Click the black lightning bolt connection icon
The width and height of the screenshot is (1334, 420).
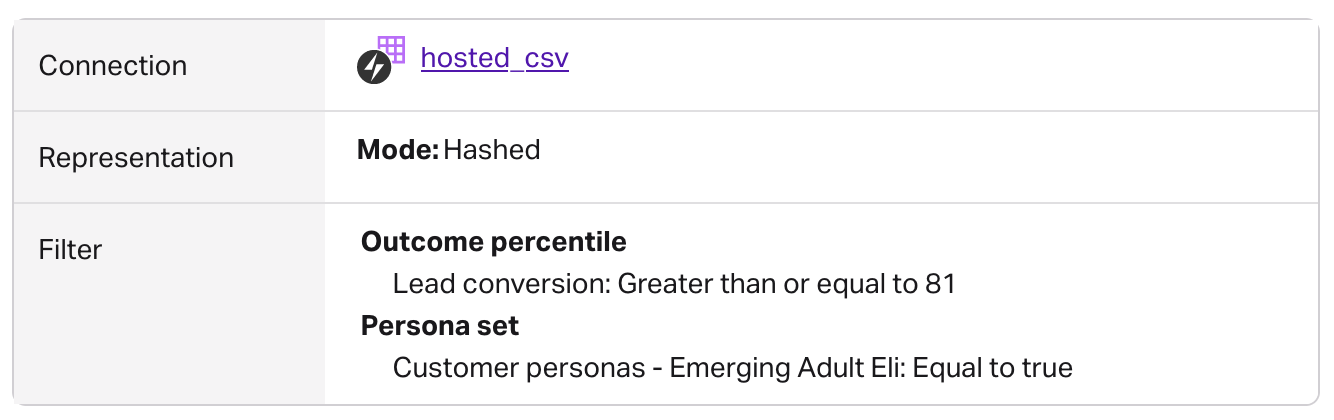pos(373,68)
